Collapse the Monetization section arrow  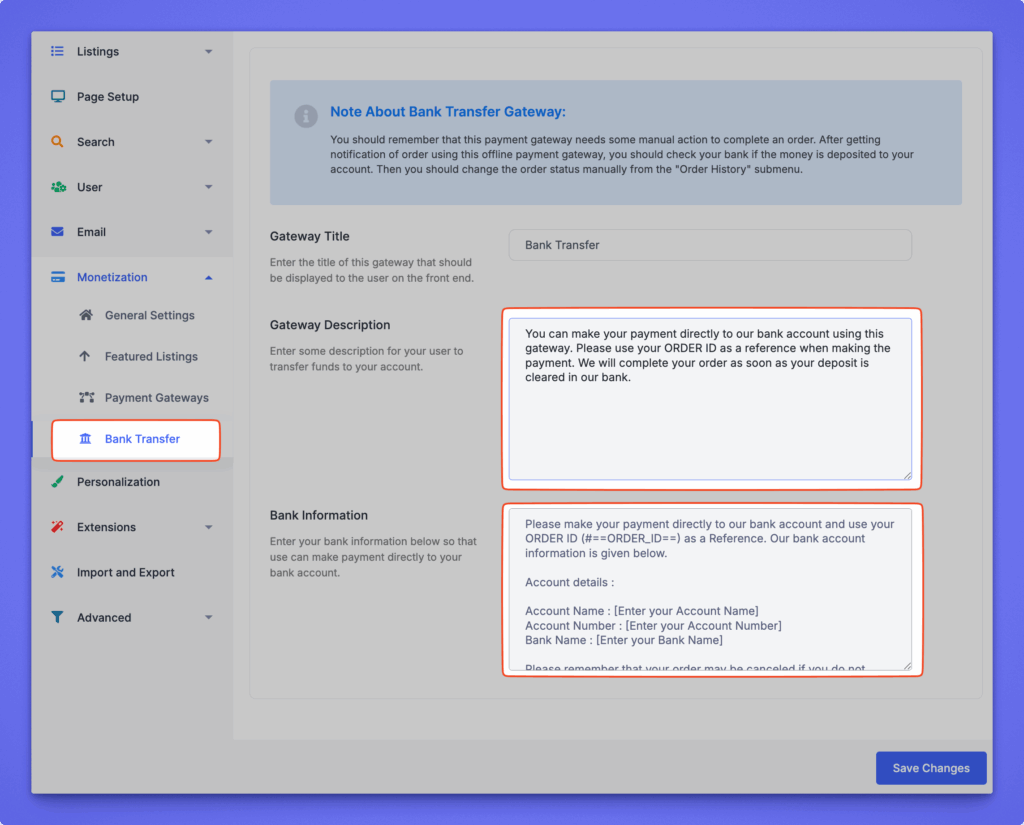click(208, 278)
